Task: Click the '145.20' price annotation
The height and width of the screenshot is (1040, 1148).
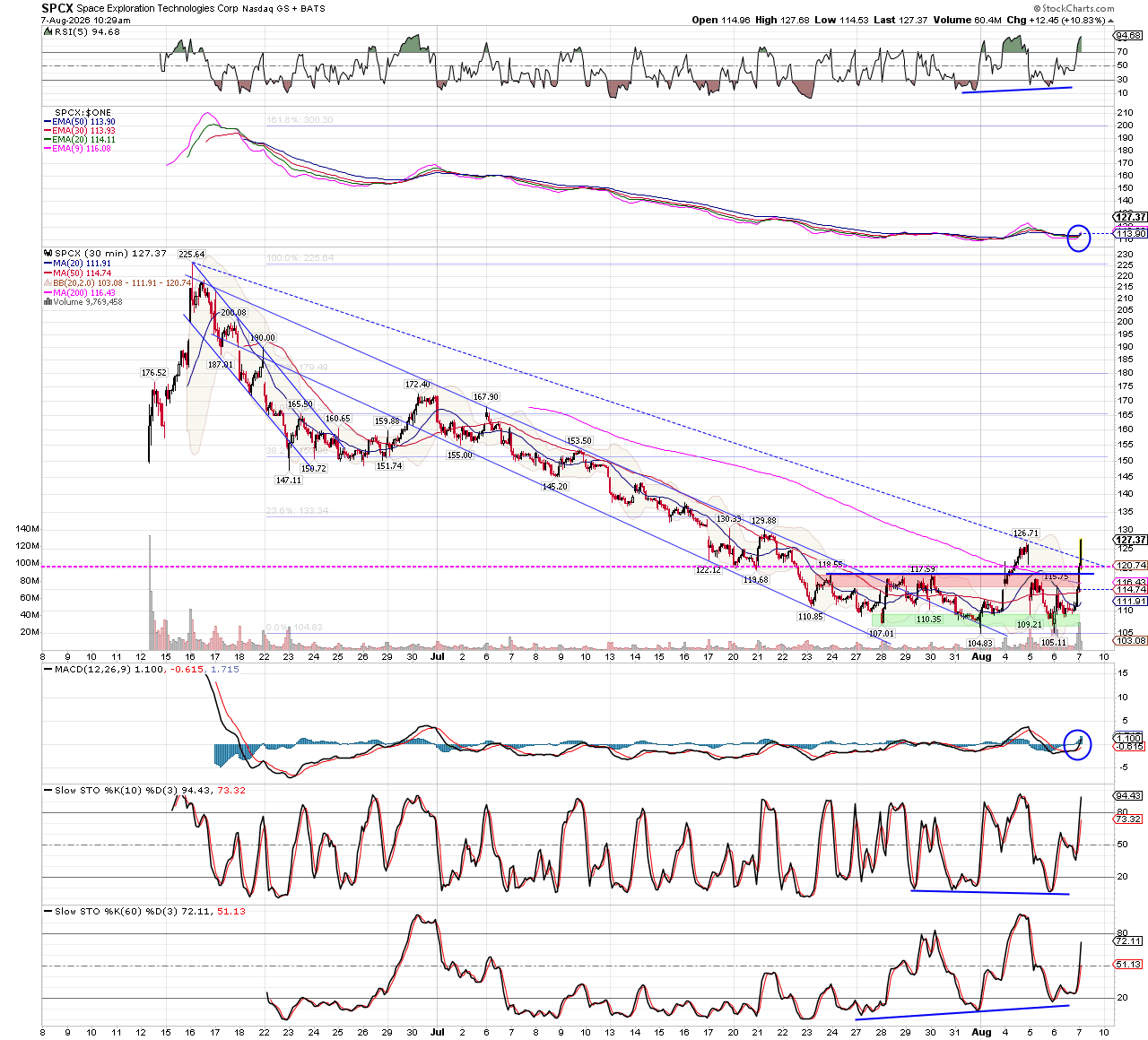Action: pyautogui.click(x=555, y=487)
